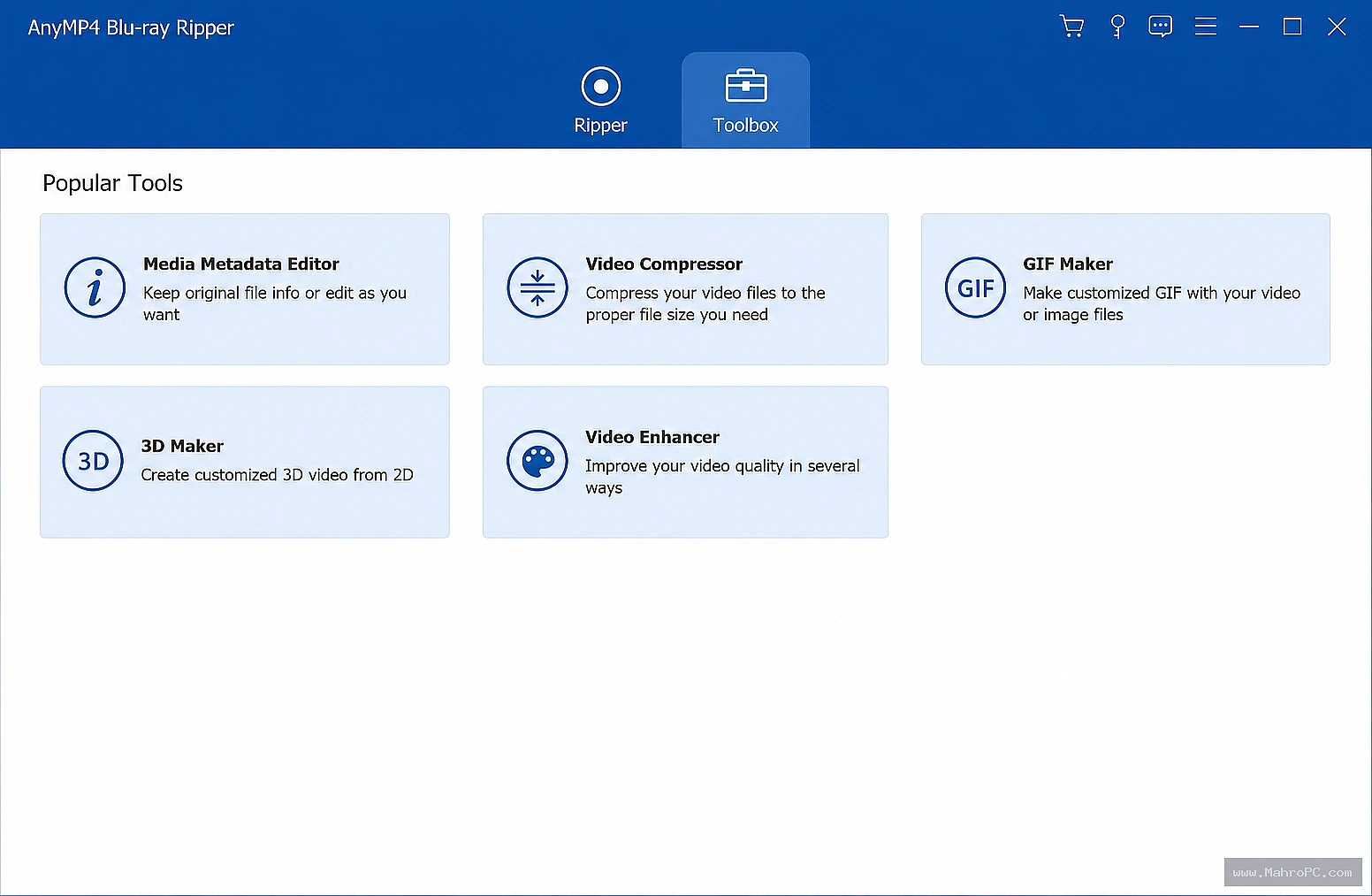1372x896 pixels.
Task: Click the Video Enhancer palette icon
Action: (x=537, y=461)
